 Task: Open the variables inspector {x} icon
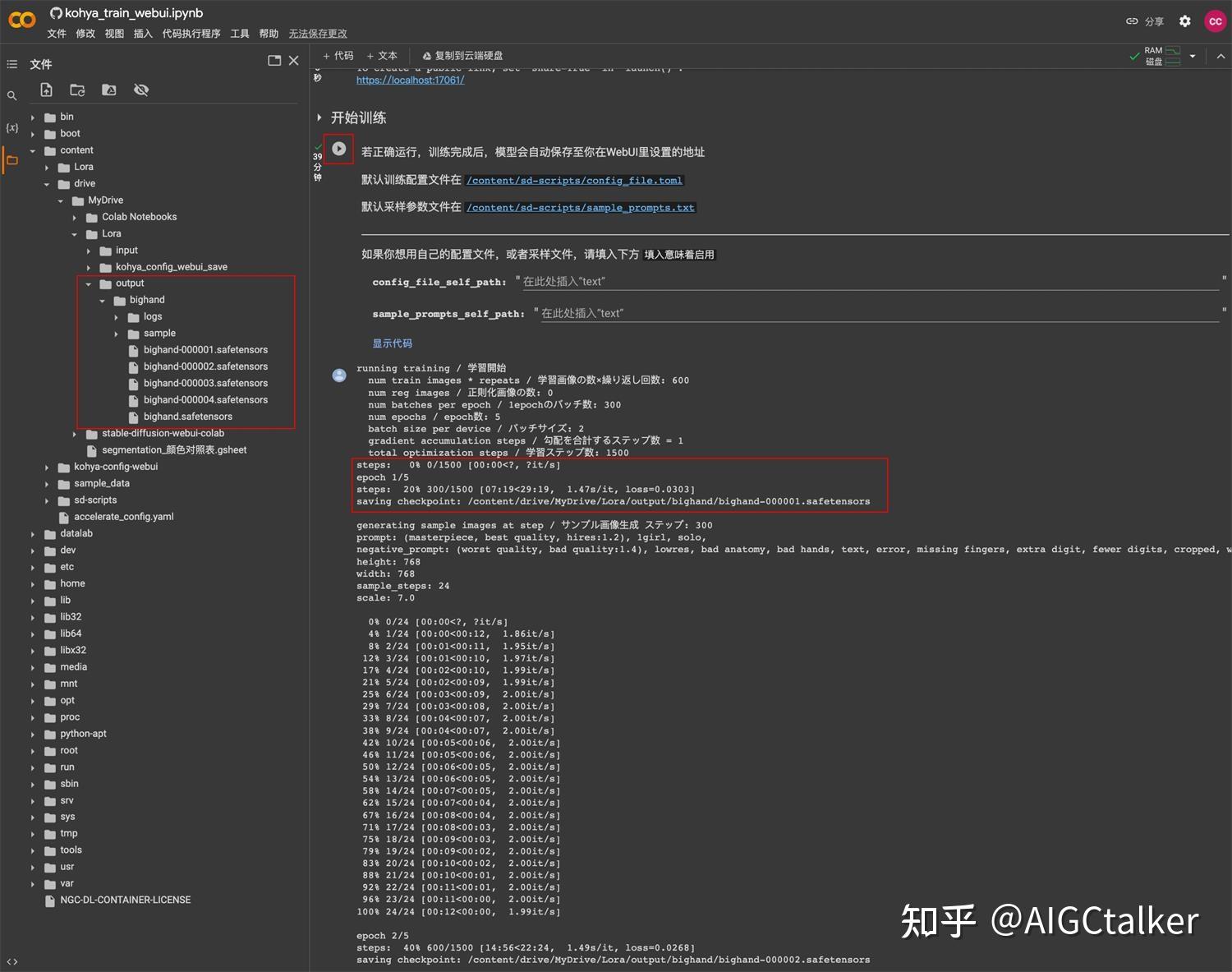pos(12,127)
